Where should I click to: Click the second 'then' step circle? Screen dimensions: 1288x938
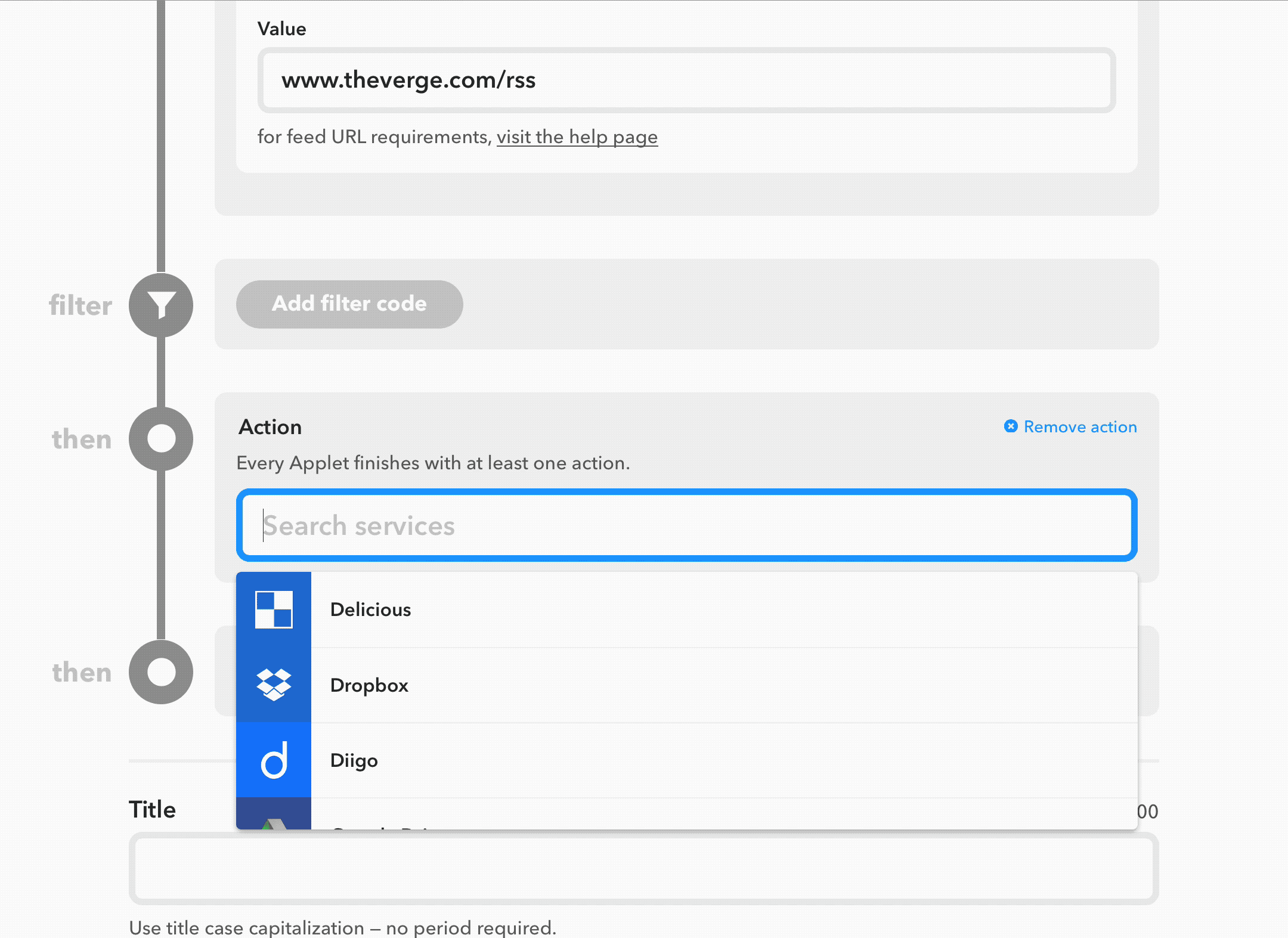pos(161,672)
